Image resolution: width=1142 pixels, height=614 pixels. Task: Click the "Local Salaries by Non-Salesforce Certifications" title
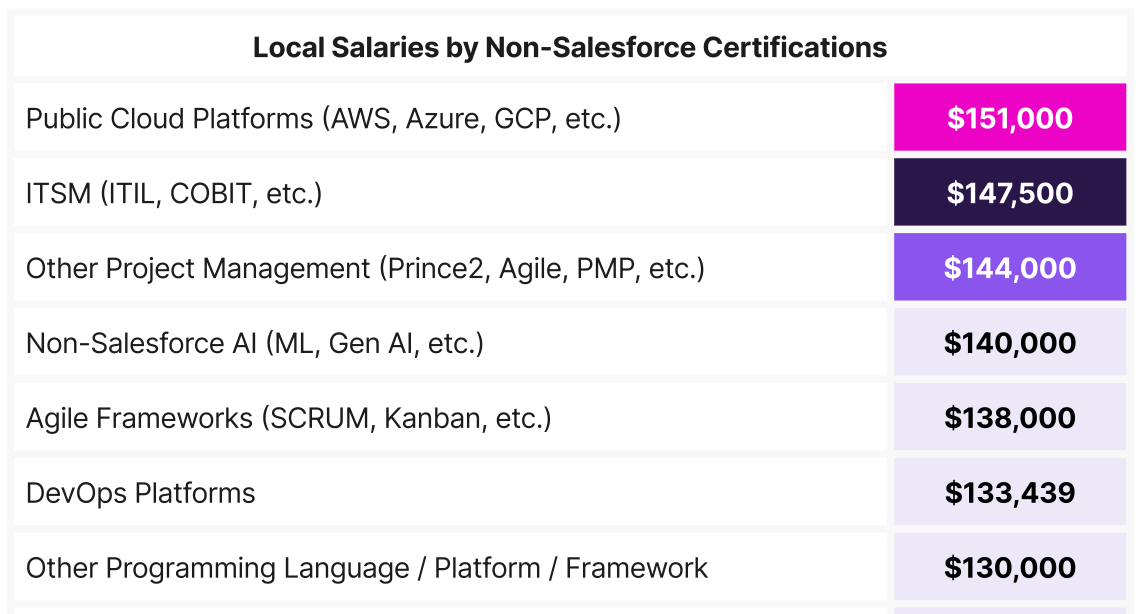tap(570, 47)
